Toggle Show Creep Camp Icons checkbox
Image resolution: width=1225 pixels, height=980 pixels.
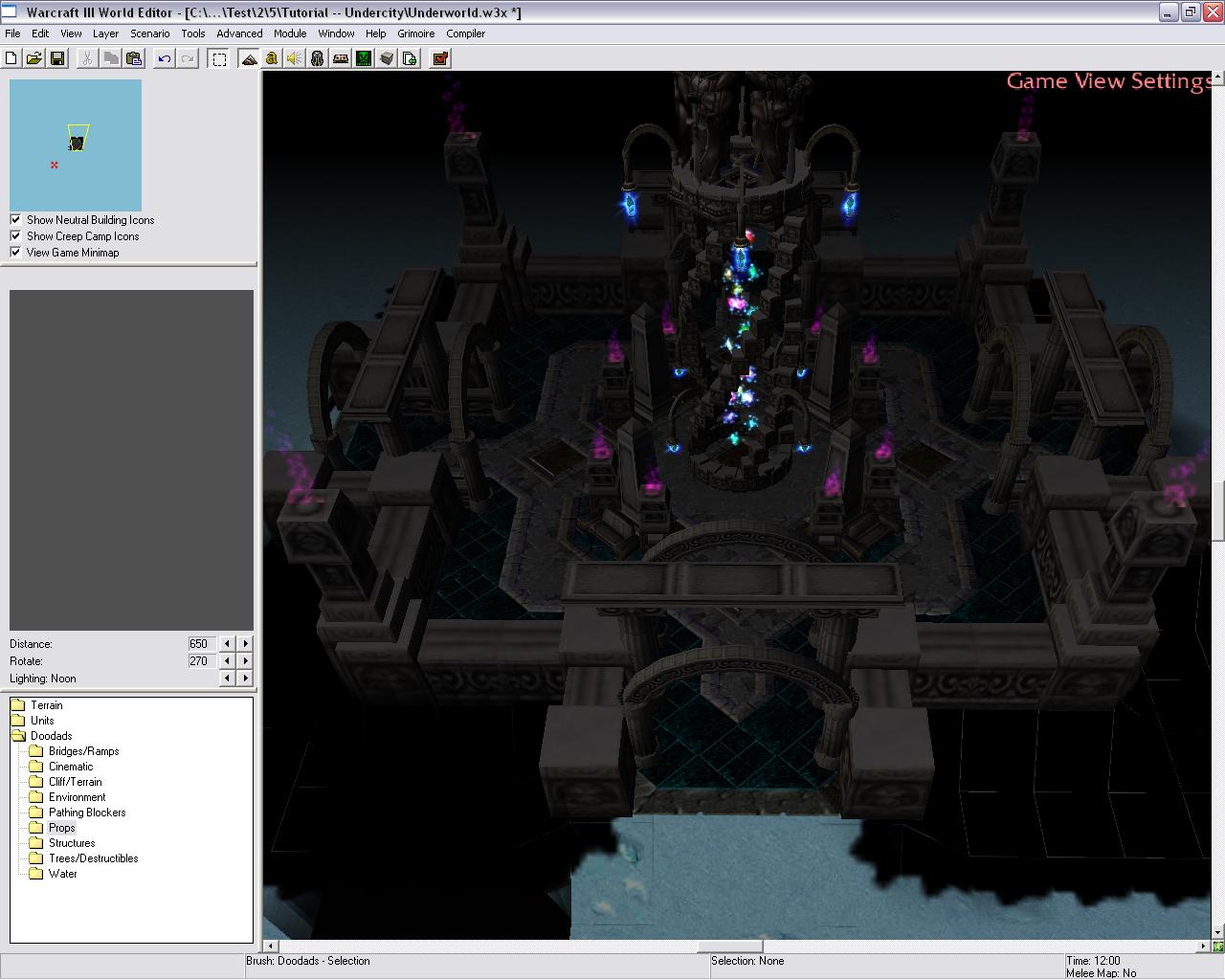[16, 235]
